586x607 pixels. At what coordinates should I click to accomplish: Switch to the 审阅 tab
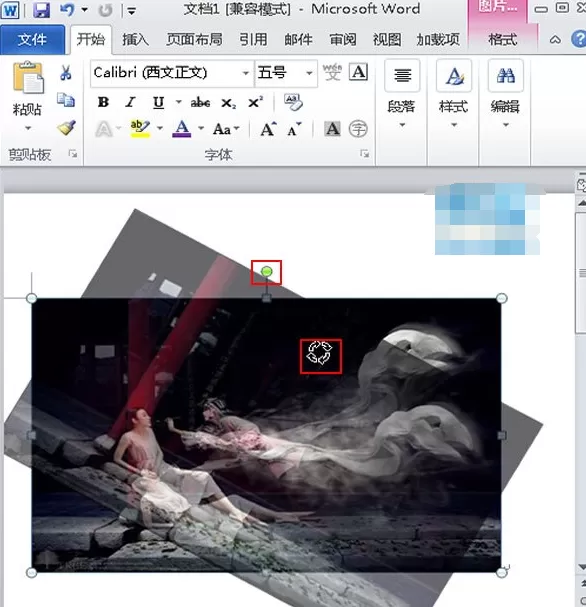pyautogui.click(x=343, y=39)
